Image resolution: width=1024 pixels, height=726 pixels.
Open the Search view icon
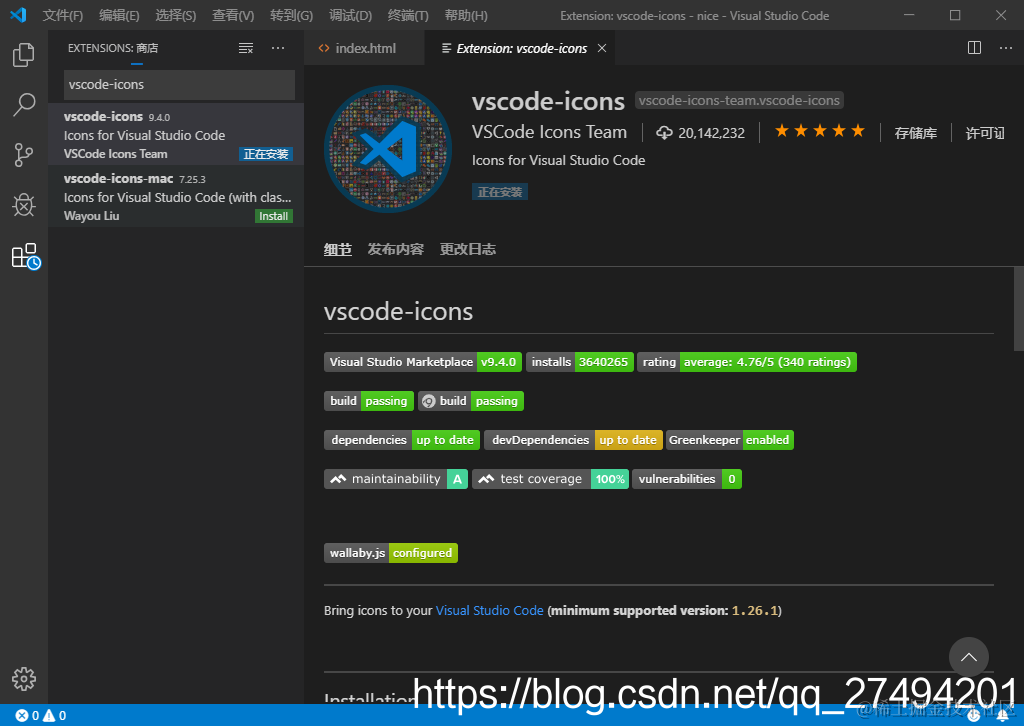[x=24, y=104]
